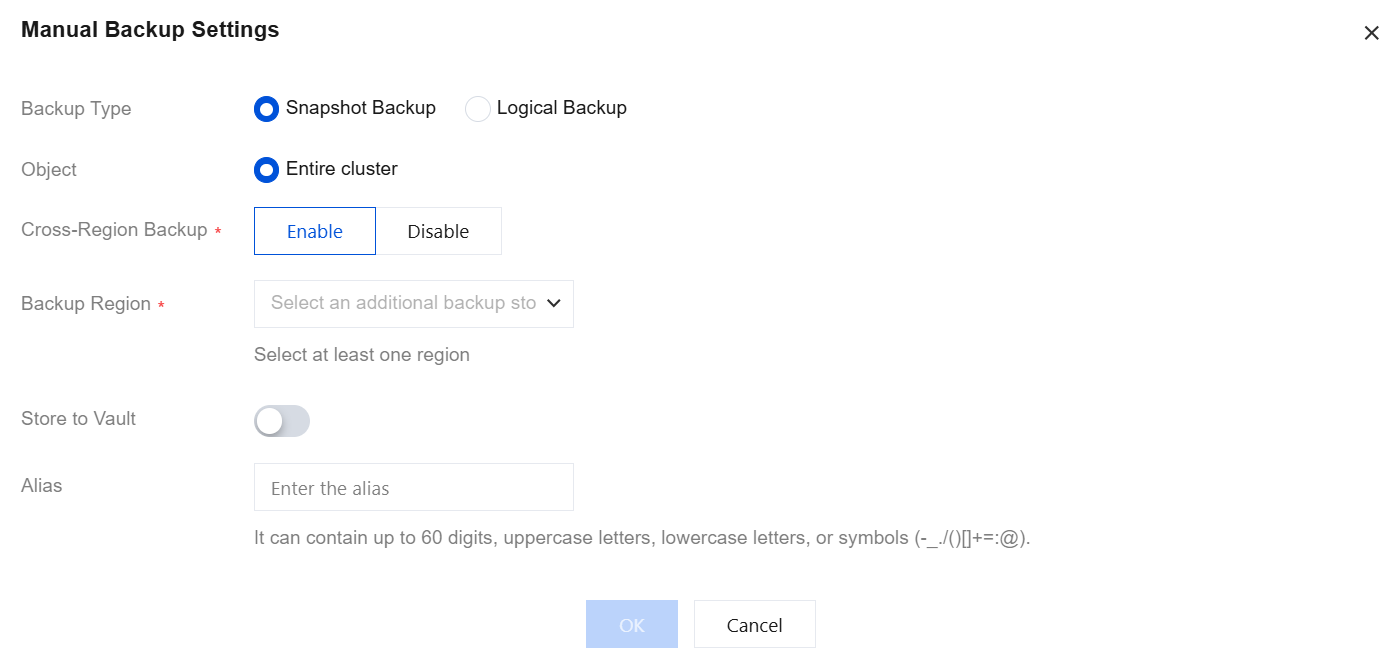Enable Cross-Region Backup
This screenshot has width=1388, height=661.
(315, 231)
